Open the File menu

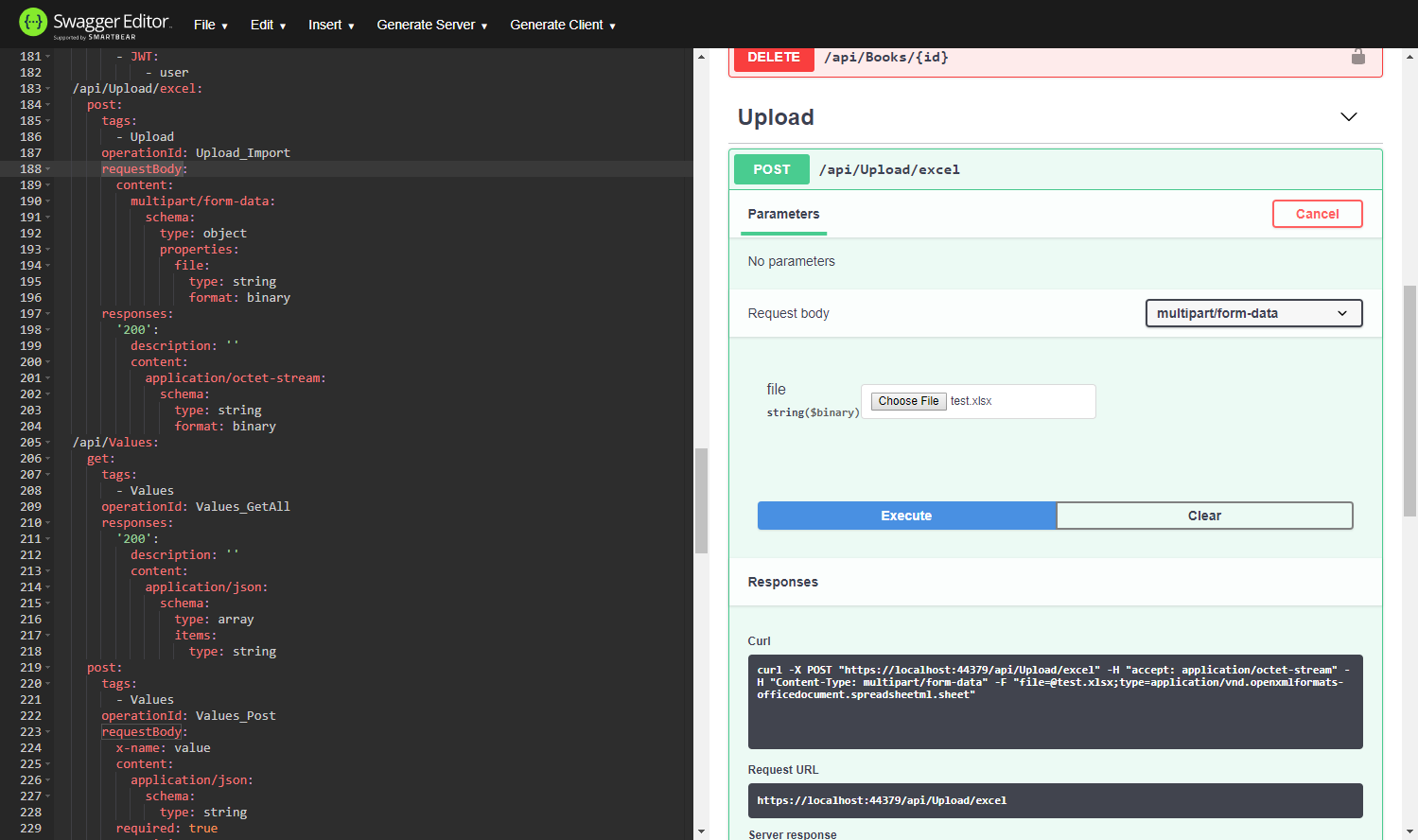(210, 25)
